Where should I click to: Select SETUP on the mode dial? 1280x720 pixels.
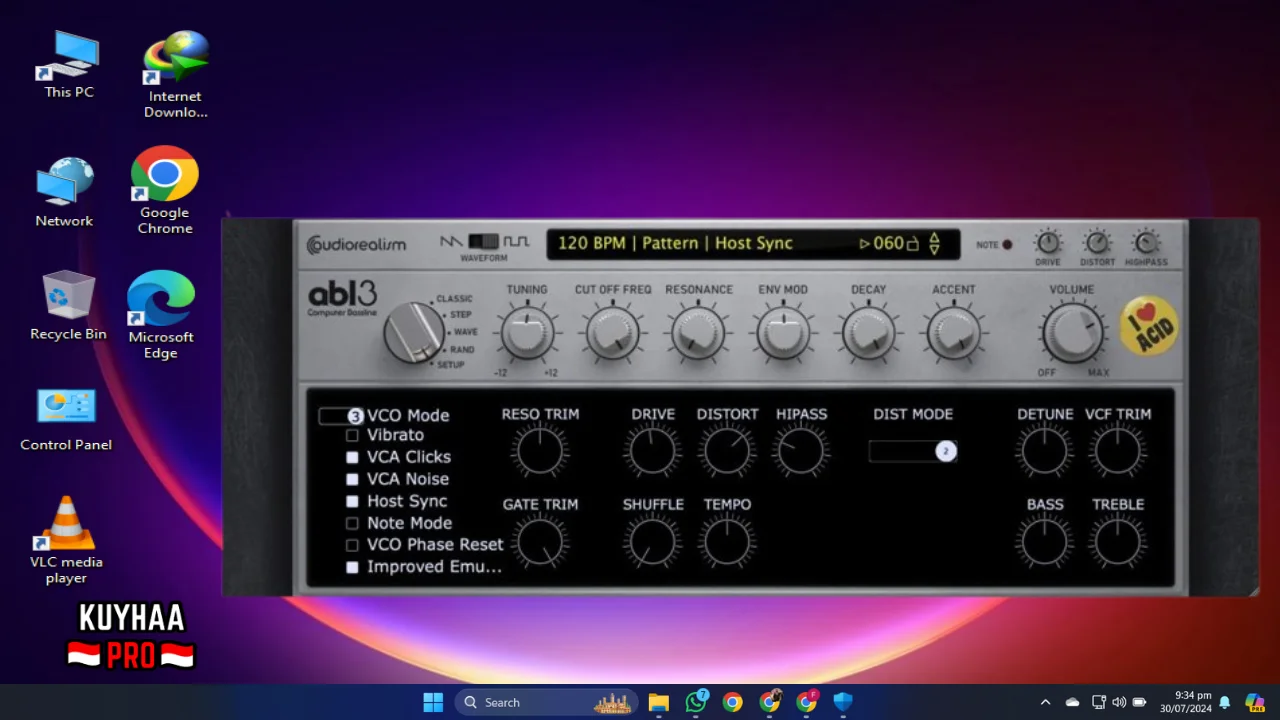(451, 365)
